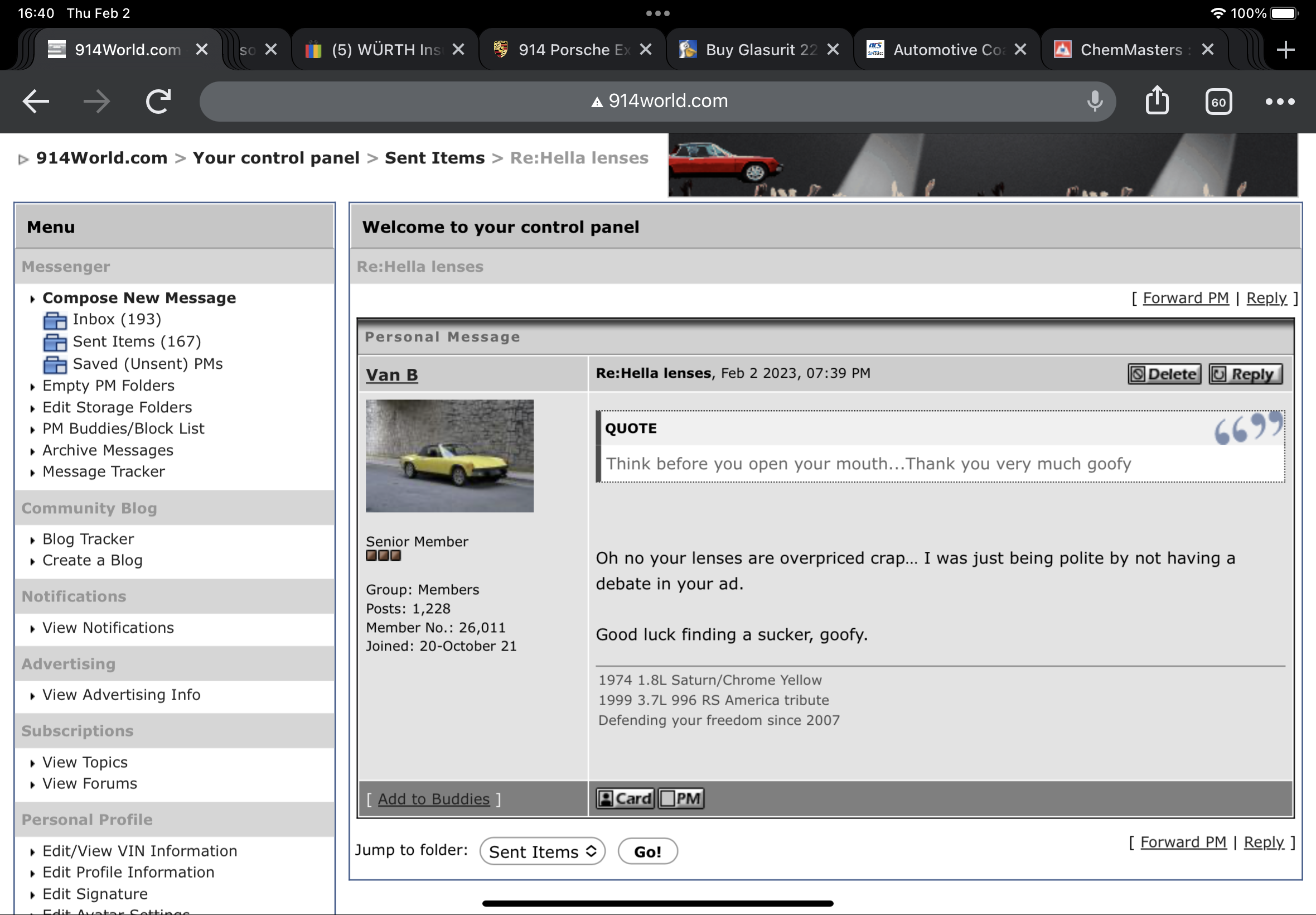Image resolution: width=1316 pixels, height=915 pixels.
Task: Tap the microphone icon in address bar
Action: (x=1094, y=101)
